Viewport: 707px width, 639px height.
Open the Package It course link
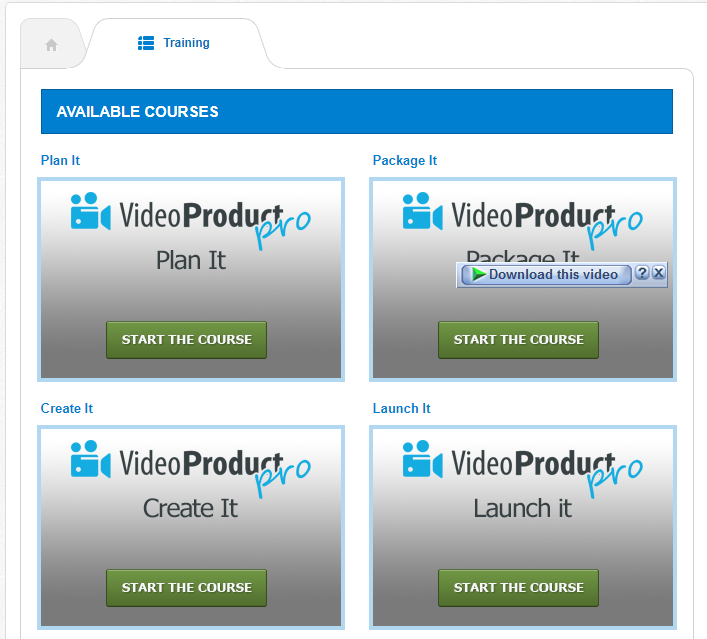[x=404, y=160]
